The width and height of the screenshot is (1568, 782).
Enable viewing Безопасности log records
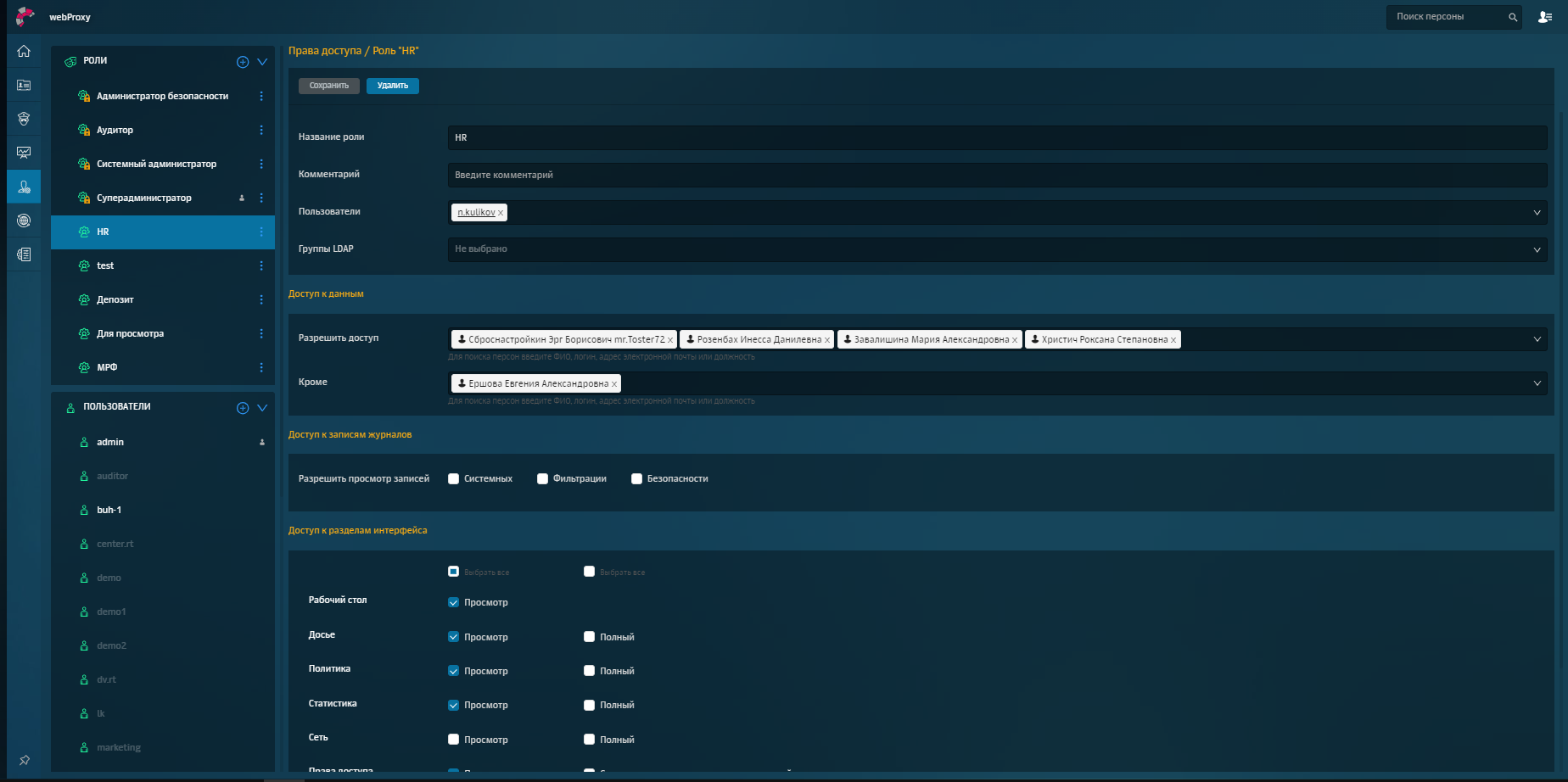(637, 479)
